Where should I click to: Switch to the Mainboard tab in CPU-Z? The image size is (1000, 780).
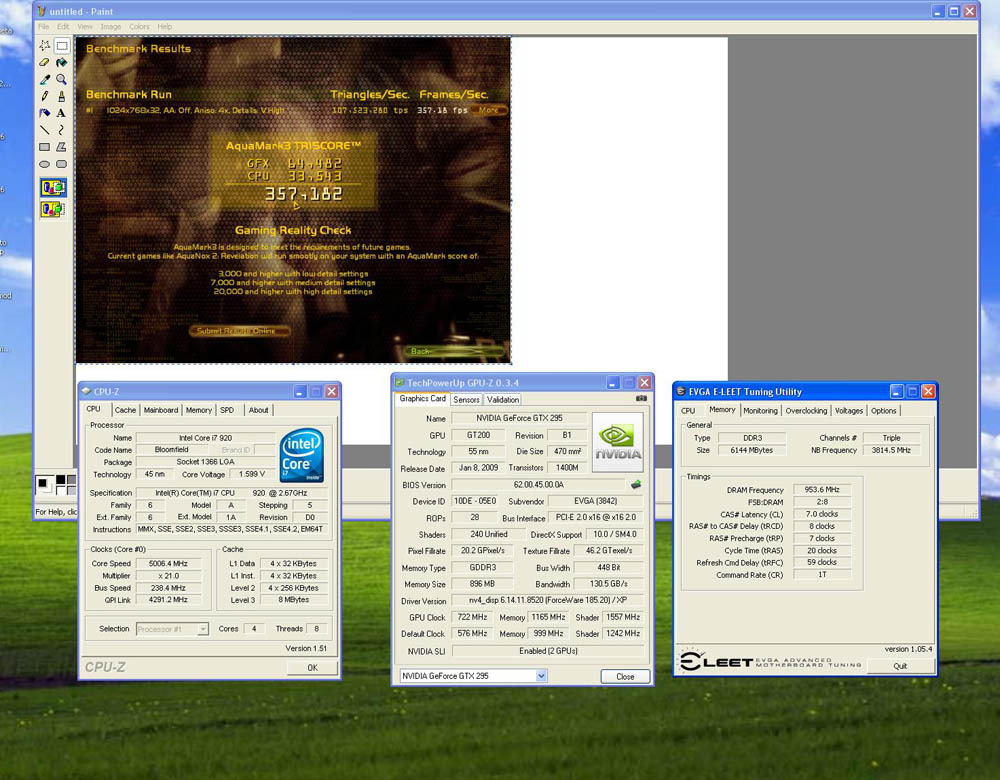coord(161,410)
